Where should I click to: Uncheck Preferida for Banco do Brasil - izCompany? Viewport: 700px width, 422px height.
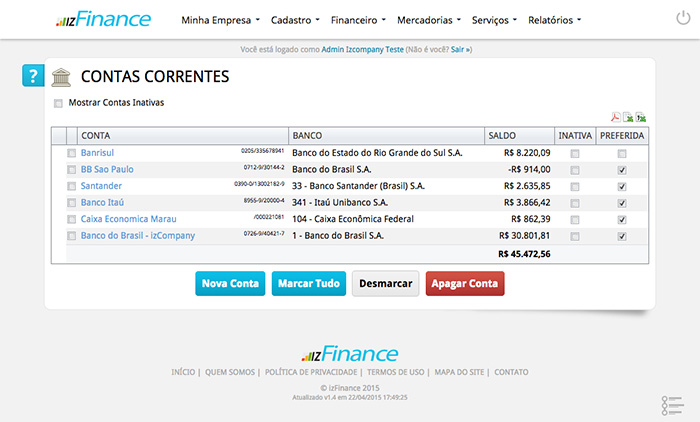pos(622,236)
